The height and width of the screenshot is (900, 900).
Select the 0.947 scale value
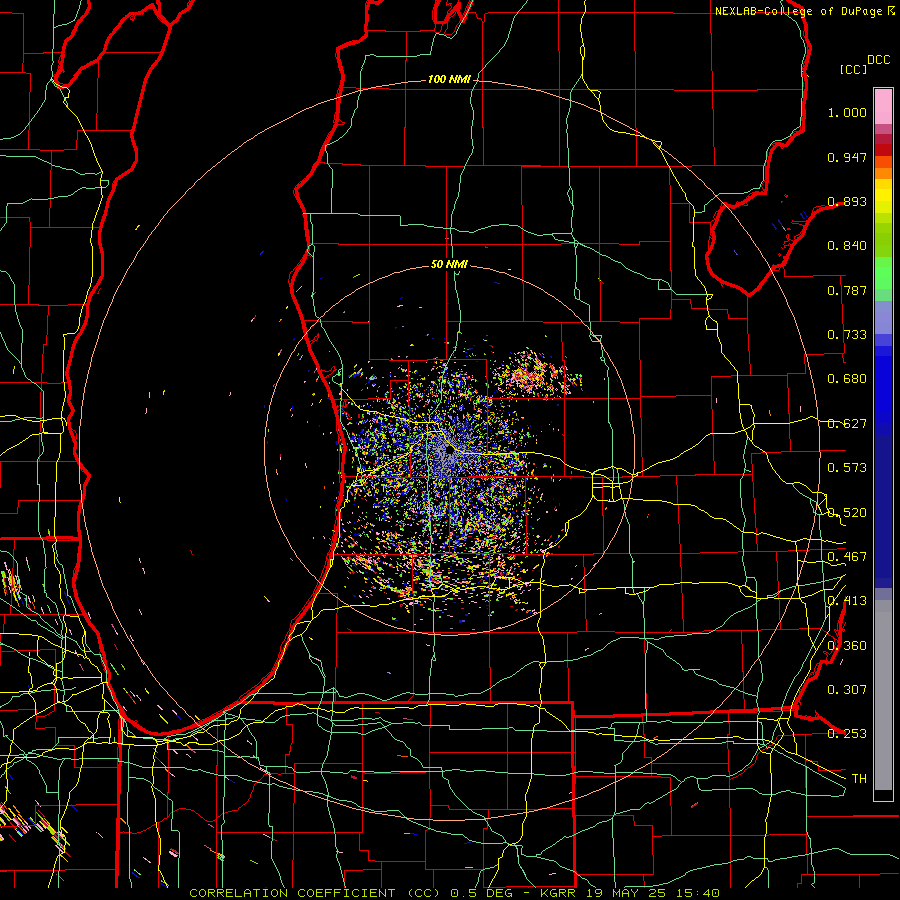point(847,157)
